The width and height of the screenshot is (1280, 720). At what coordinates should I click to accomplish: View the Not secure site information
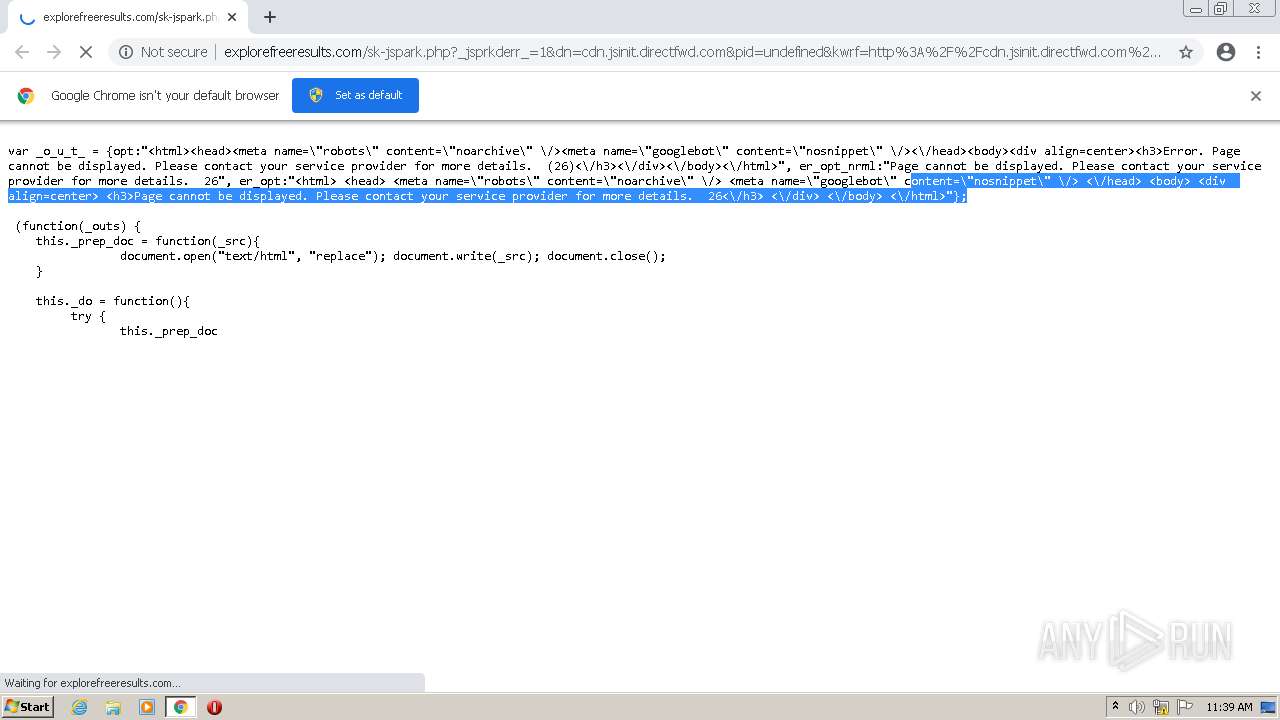click(x=163, y=52)
